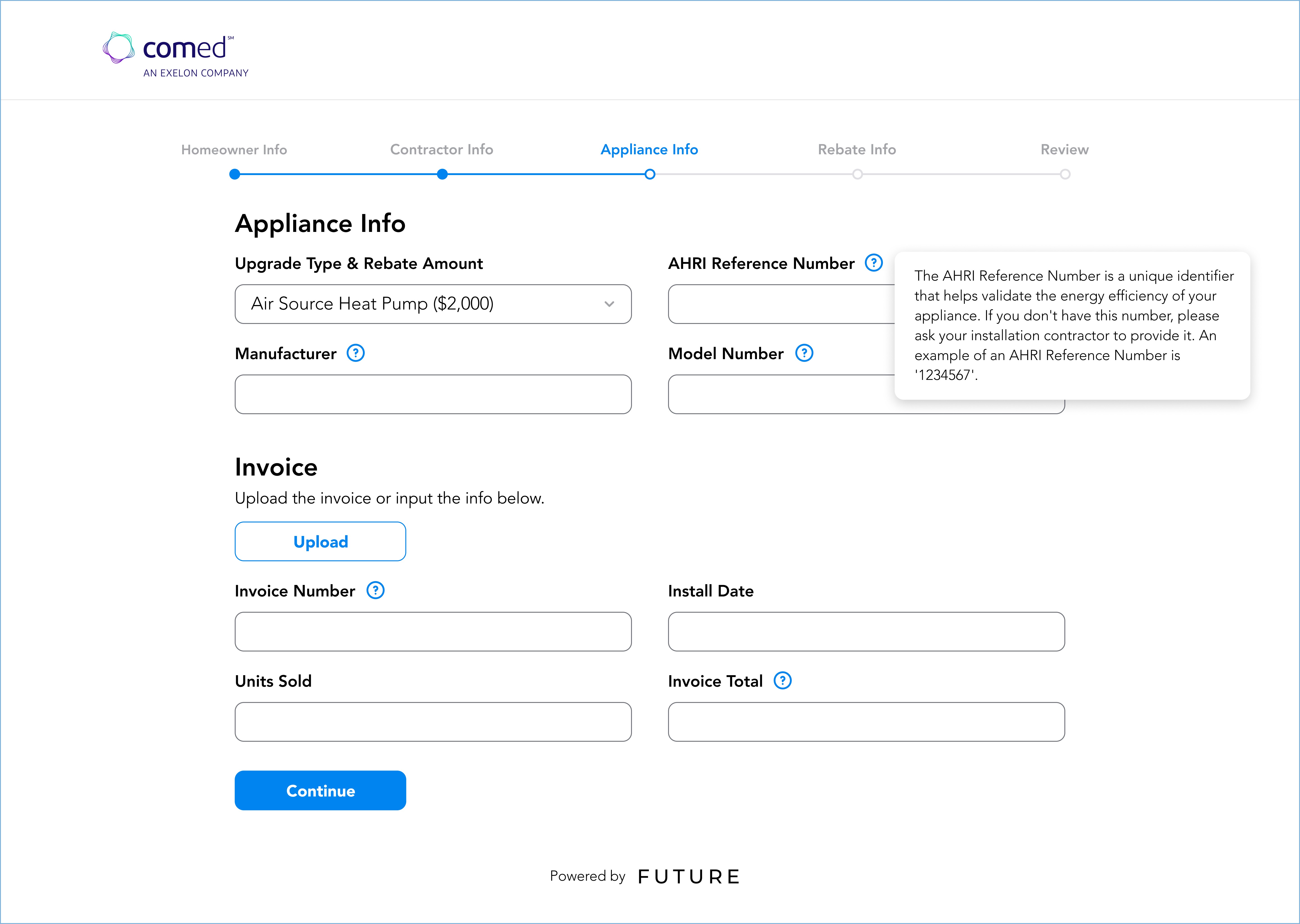Go to the Contractor Info step

point(442,150)
